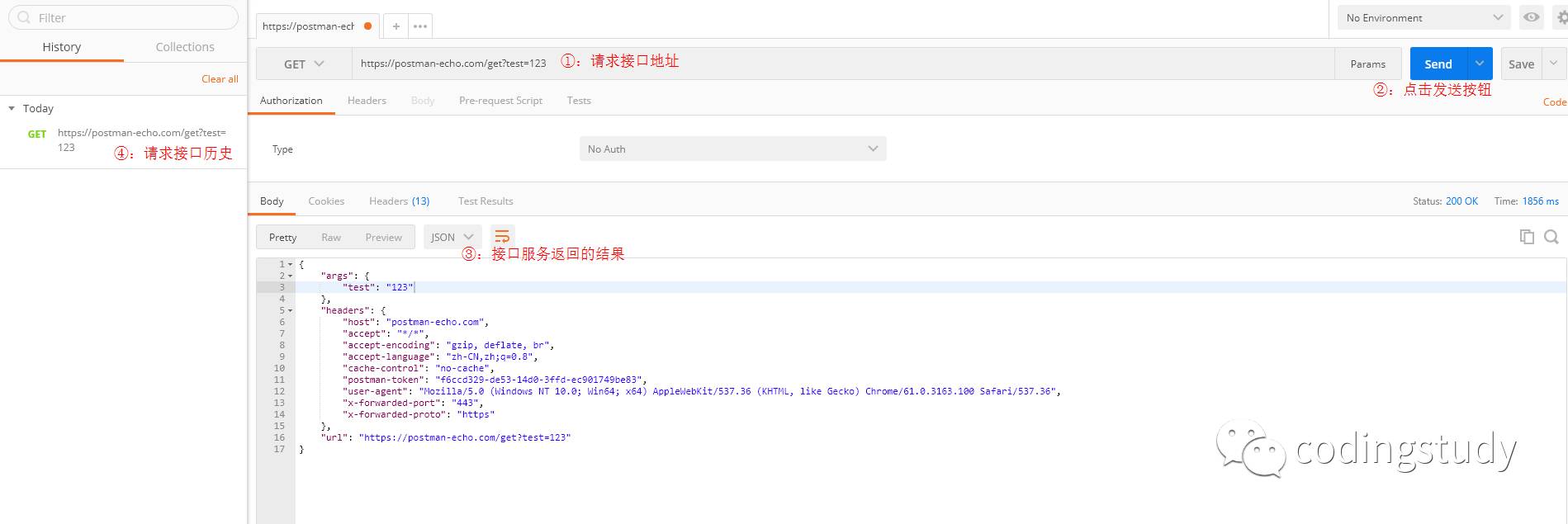The height and width of the screenshot is (524, 1568).
Task: Collapse fold arrow at line 1
Action: 291,265
